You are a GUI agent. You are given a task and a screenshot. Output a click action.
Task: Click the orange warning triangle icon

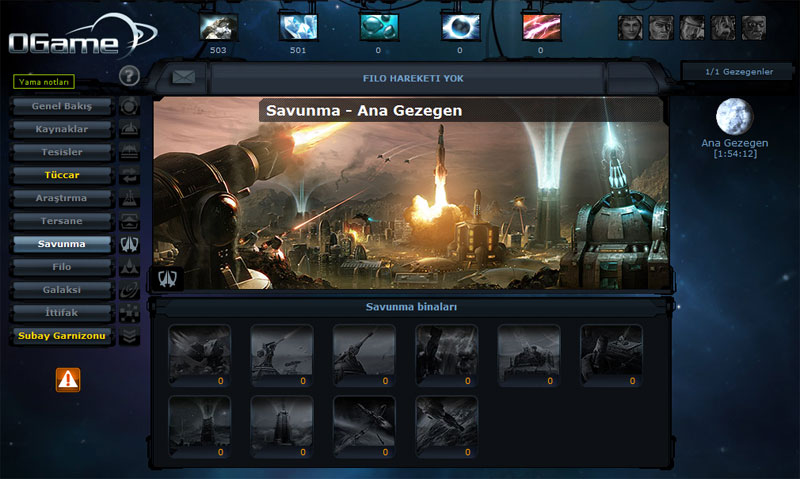coord(68,380)
